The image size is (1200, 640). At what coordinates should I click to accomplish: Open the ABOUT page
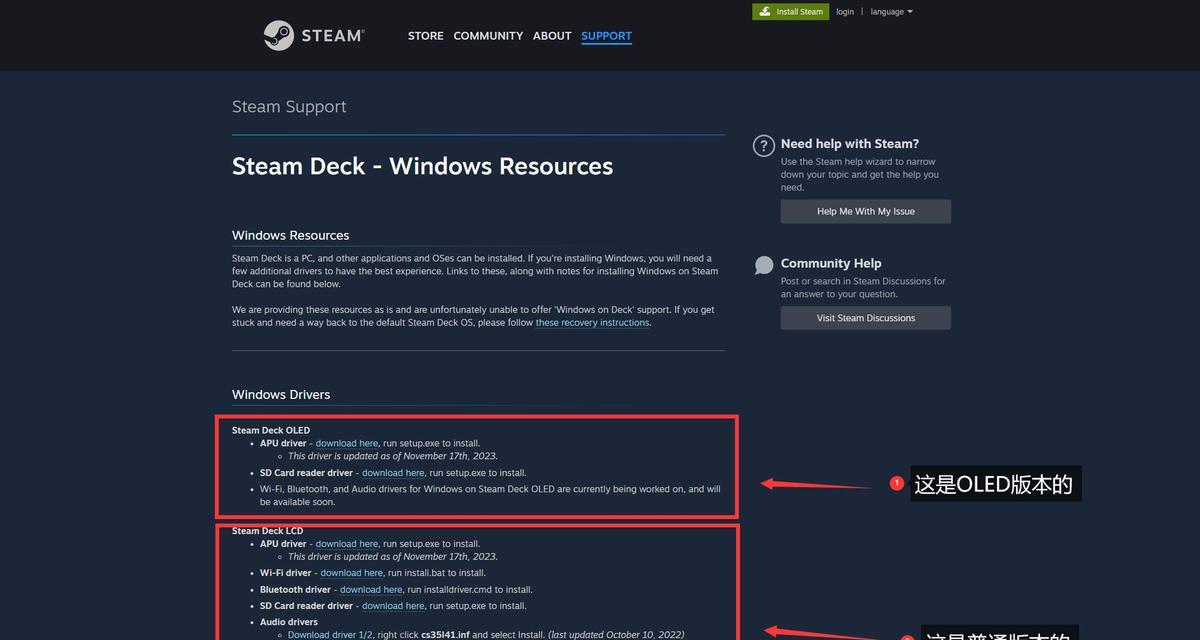tap(552, 36)
